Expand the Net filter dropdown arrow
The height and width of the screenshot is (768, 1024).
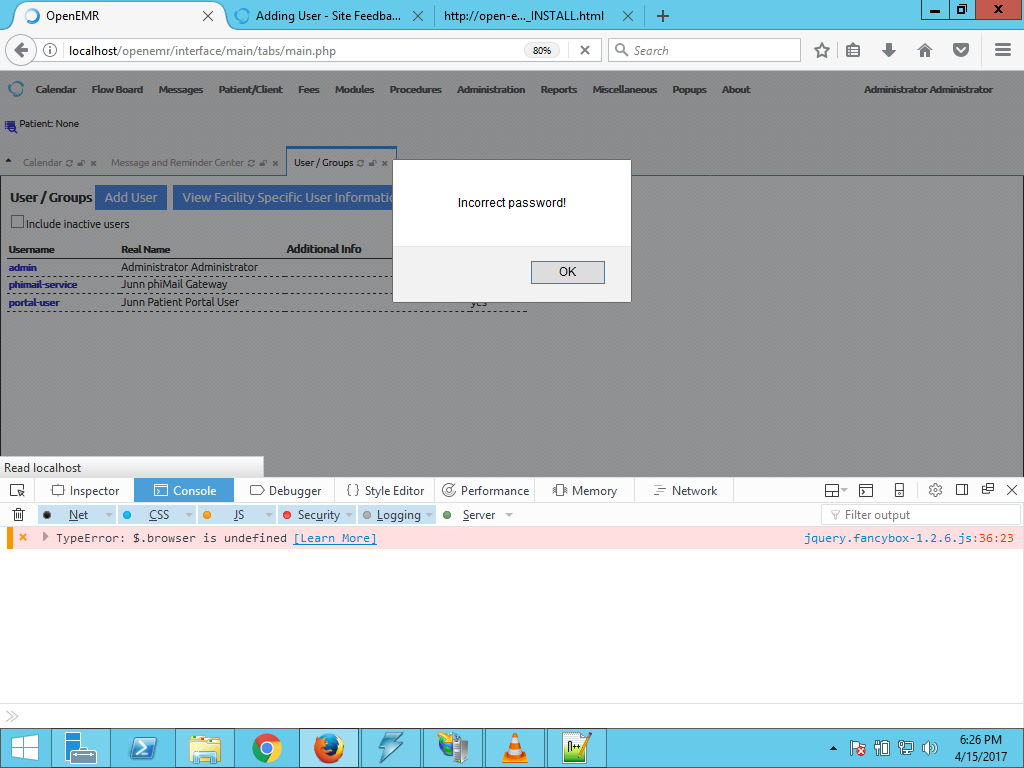109,515
